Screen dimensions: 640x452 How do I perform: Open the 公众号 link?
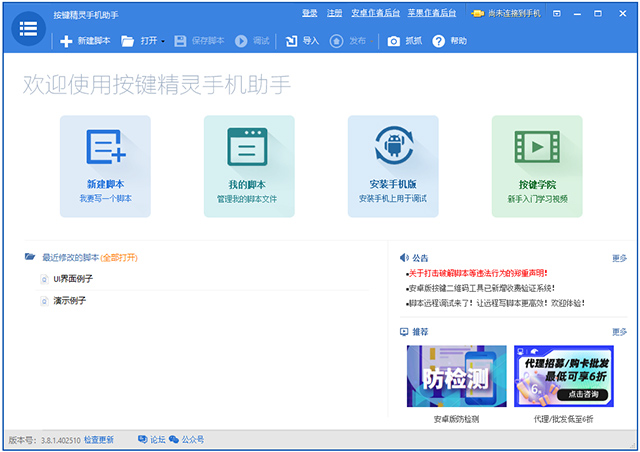193,440
